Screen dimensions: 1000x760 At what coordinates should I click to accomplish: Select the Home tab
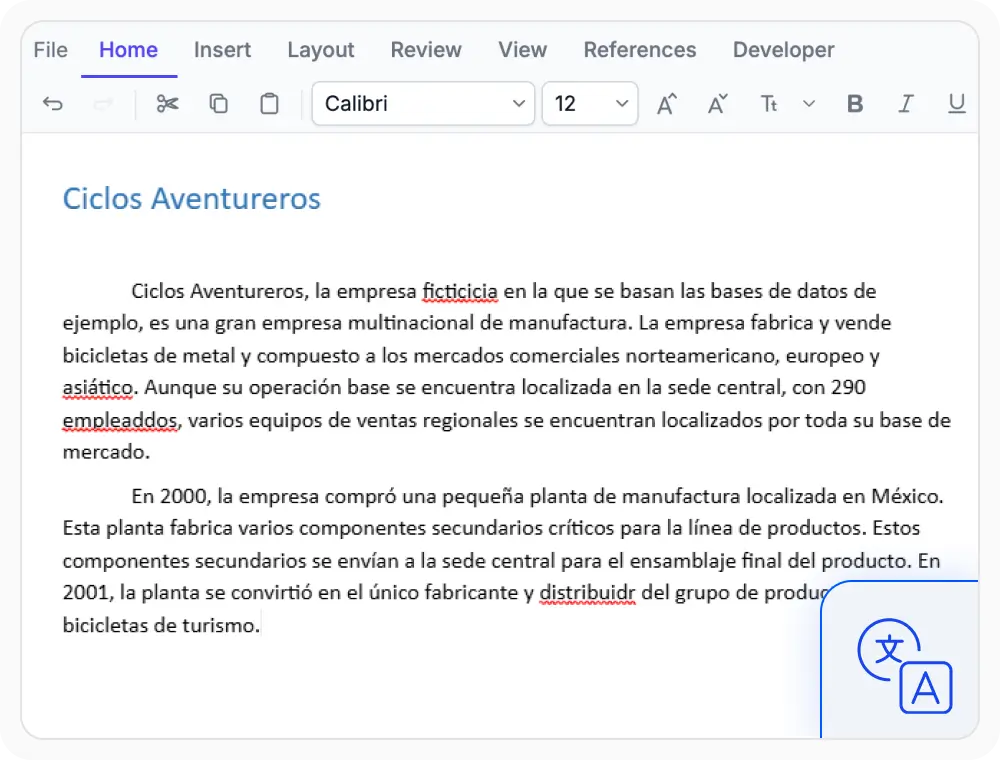[x=128, y=50]
